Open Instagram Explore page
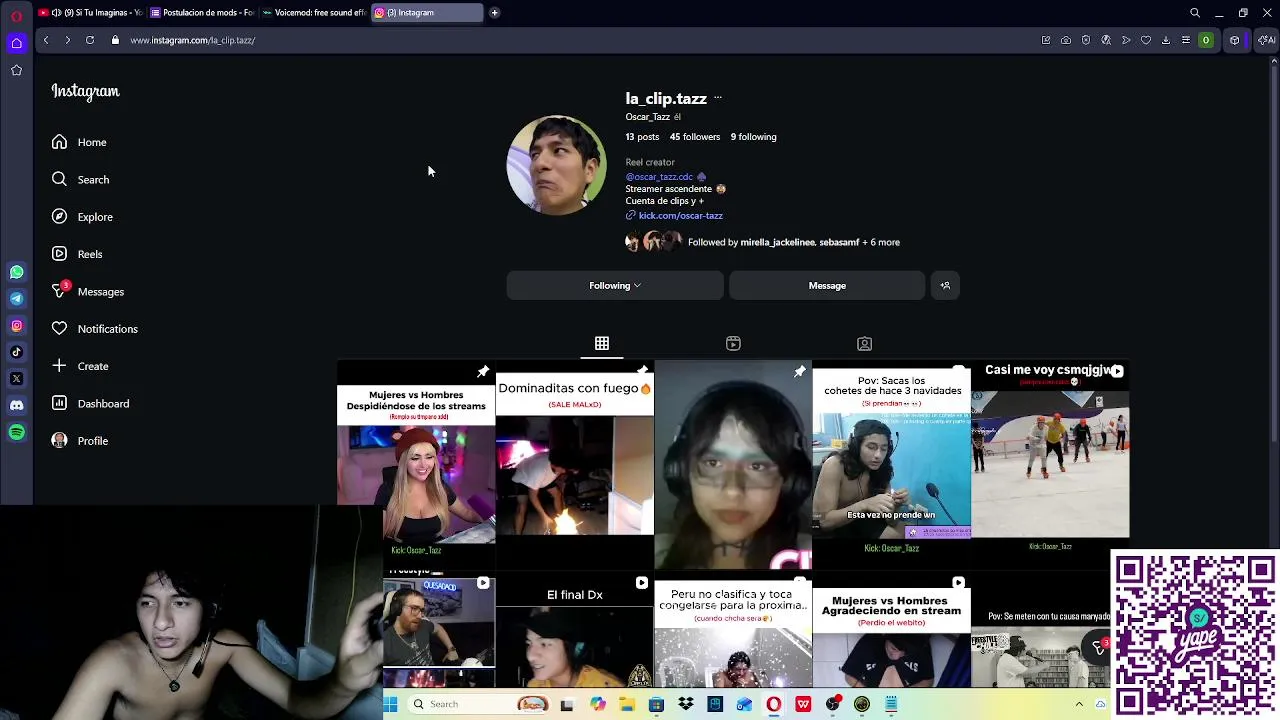 pyautogui.click(x=83, y=217)
